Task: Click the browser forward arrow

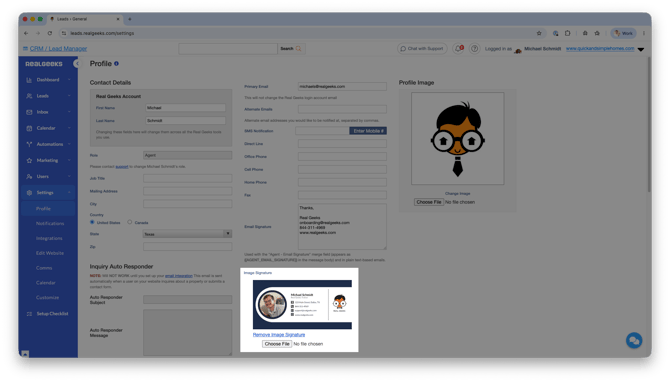Action: pyautogui.click(x=38, y=33)
